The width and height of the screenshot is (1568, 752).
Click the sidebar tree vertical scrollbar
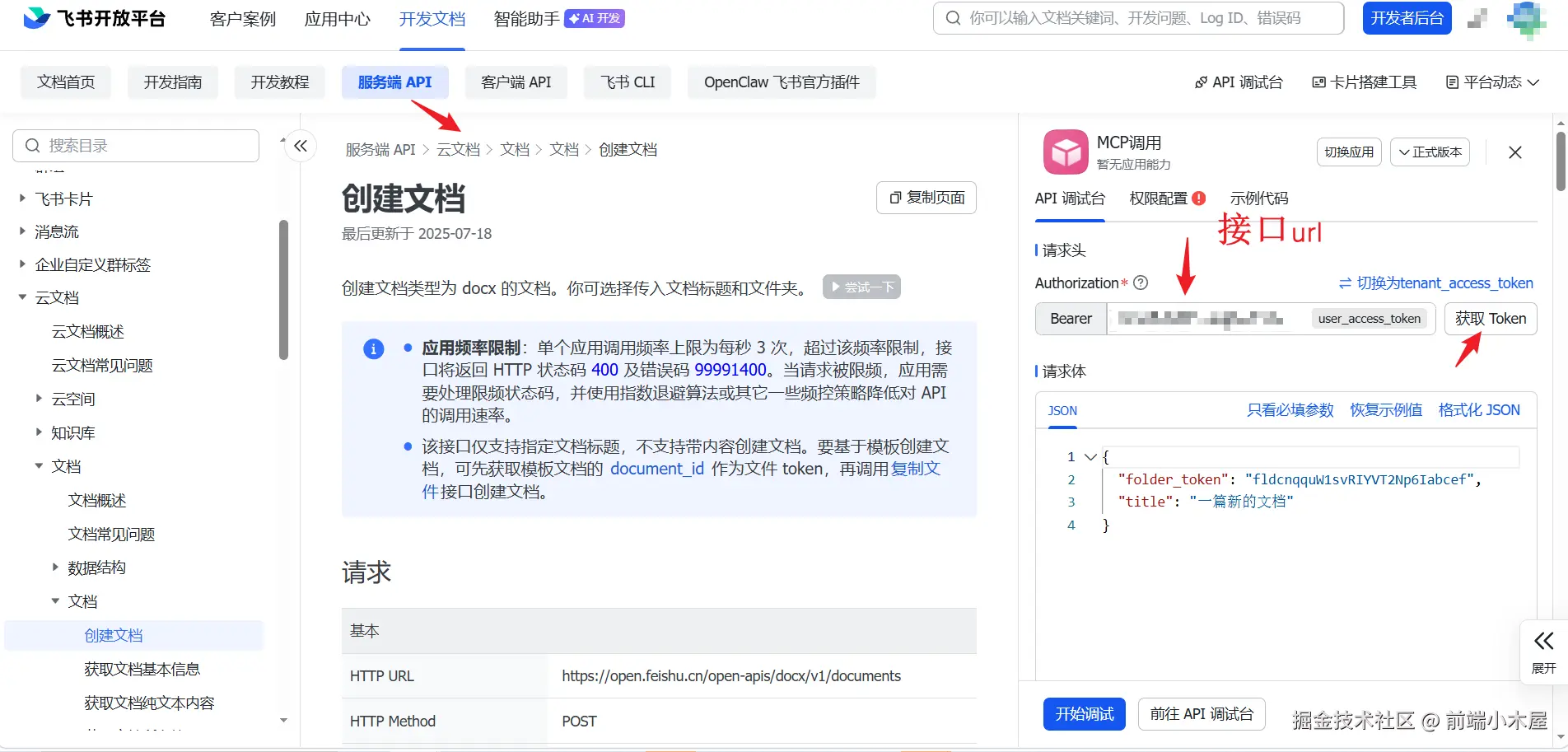pos(283,290)
